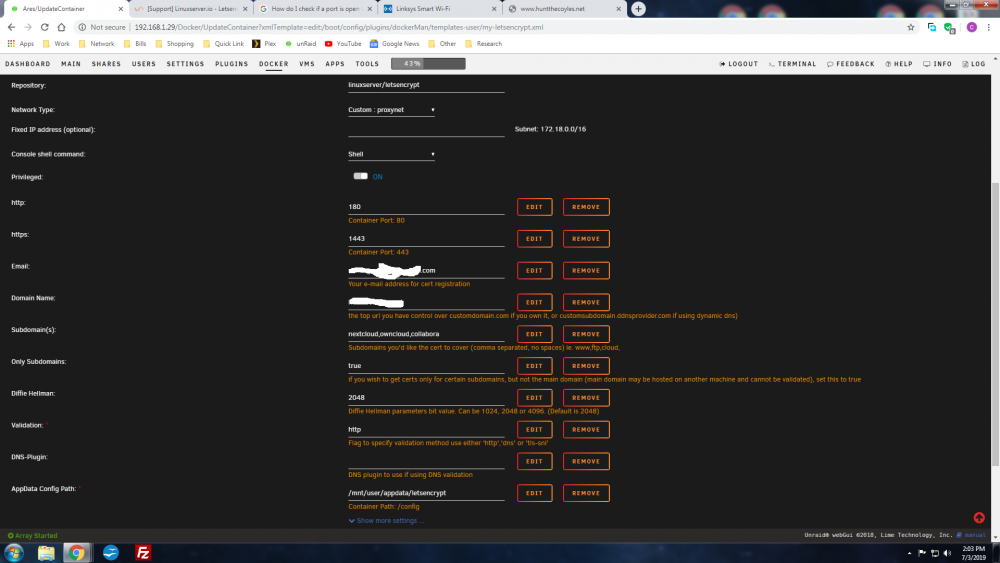Go back with browser back arrow
1000x563 pixels.
pos(11,27)
